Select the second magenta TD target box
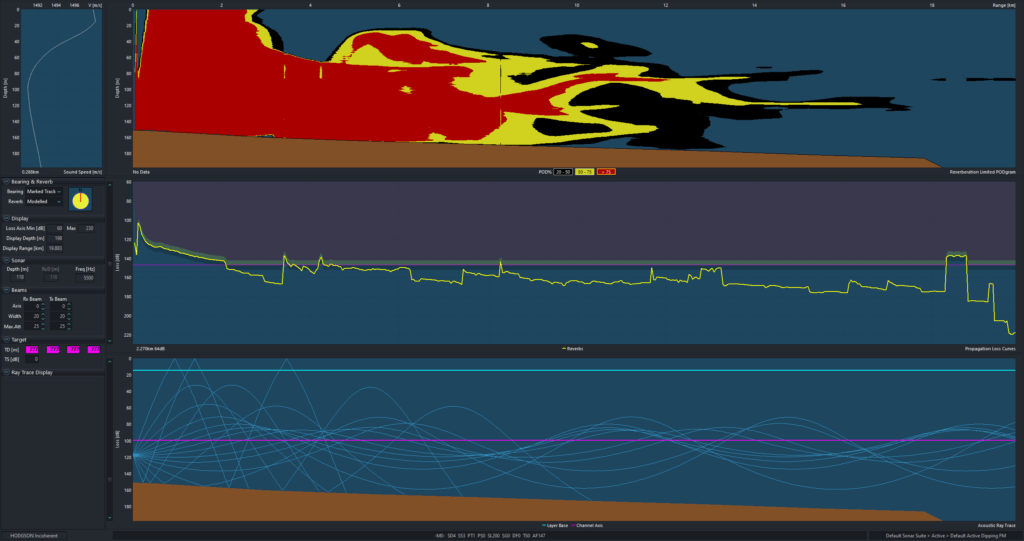Screen dimensions: 1024x541 coord(53,350)
